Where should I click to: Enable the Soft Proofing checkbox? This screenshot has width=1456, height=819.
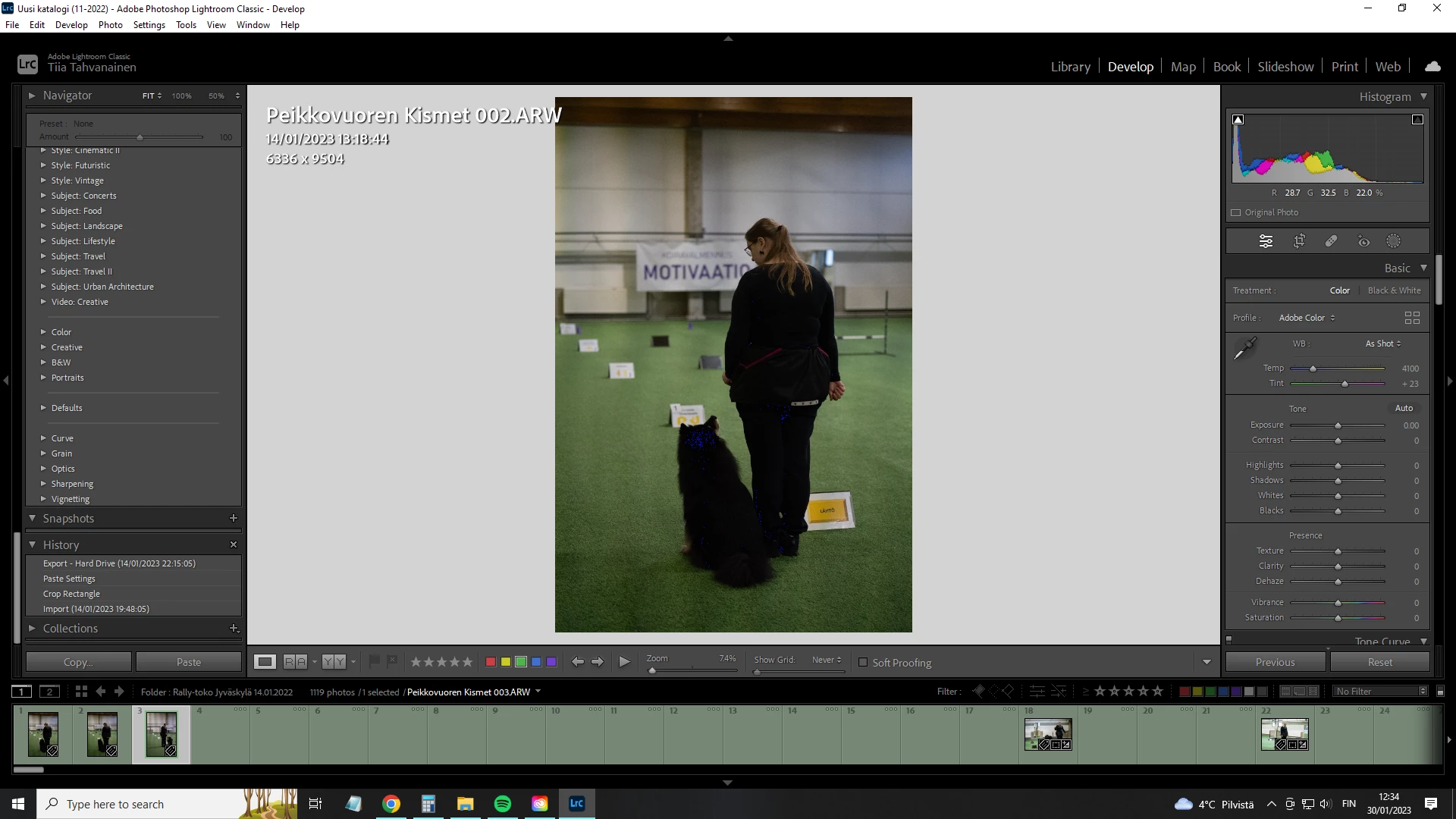point(863,662)
